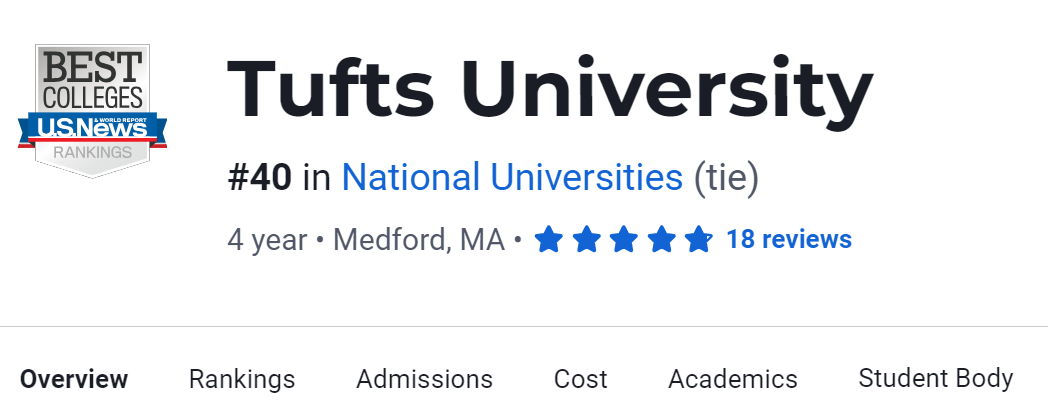This screenshot has width=1048, height=415.
Task: Click the Medford, MA location text
Action: (x=418, y=241)
